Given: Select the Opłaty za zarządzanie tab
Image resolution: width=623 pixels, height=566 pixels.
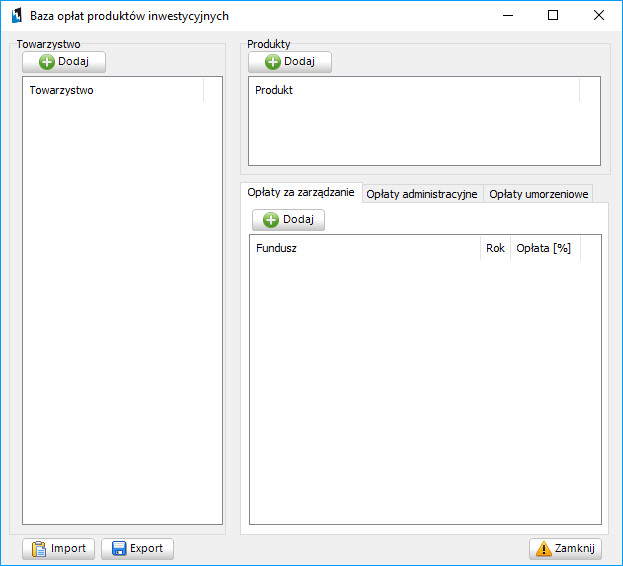Looking at the screenshot, I should pyautogui.click(x=300, y=193).
